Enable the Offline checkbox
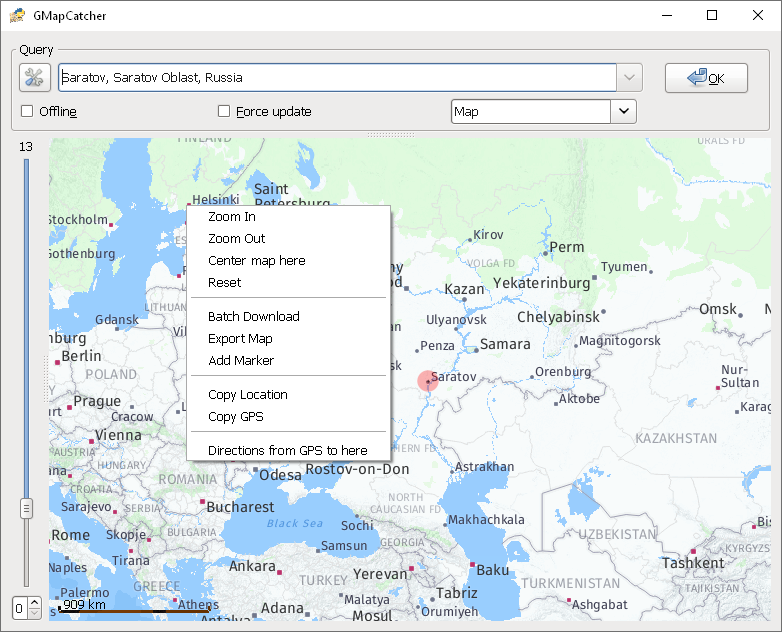 coord(27,111)
